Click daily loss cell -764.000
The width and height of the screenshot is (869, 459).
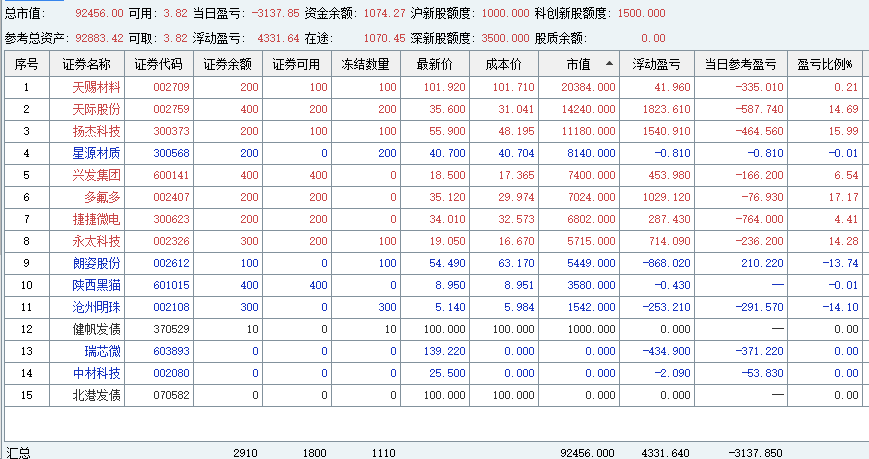point(759,219)
